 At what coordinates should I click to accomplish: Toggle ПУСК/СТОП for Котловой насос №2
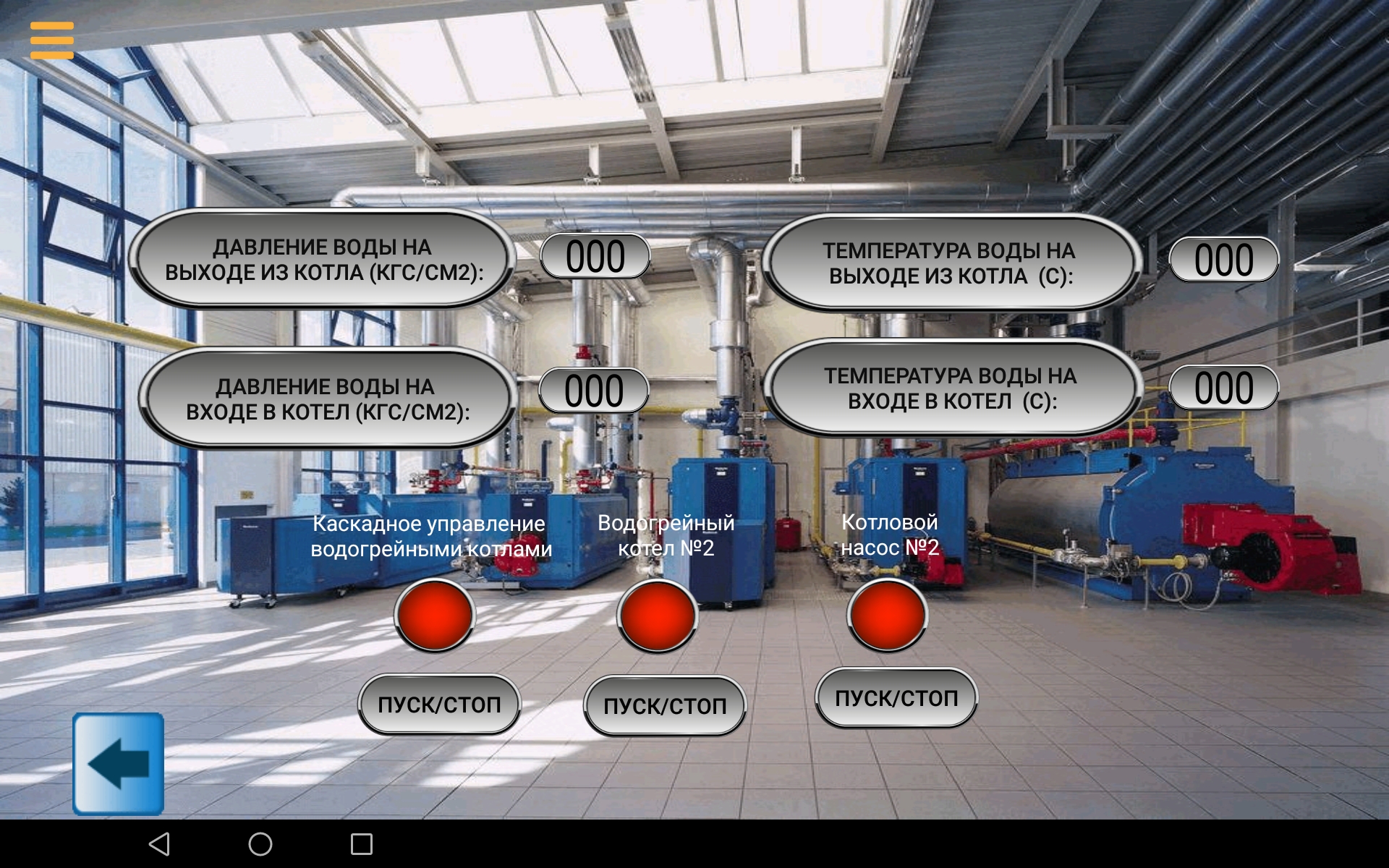point(896,698)
